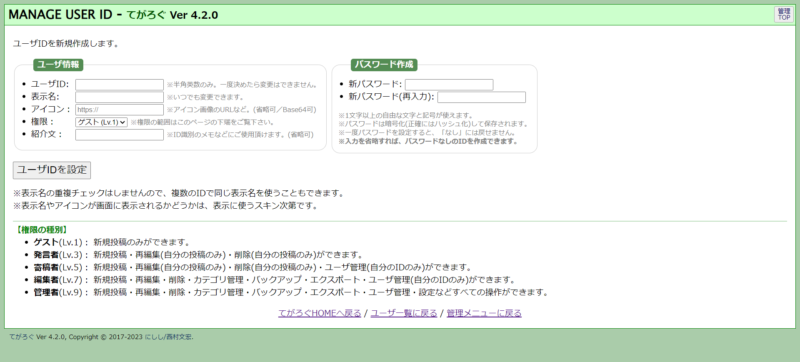
Task: Follow the 管理メニューに戻る link
Action: click(484, 313)
